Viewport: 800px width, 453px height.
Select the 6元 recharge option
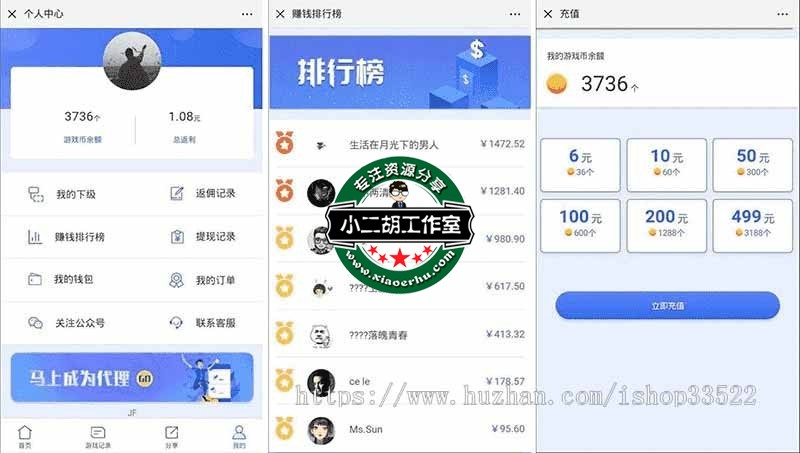click(580, 165)
